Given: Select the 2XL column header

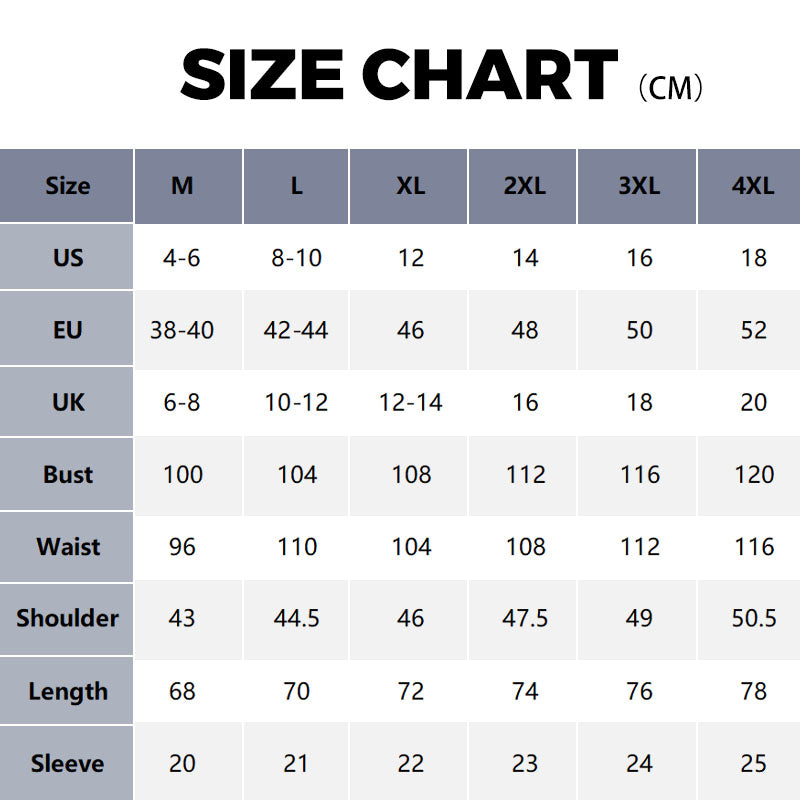Looking at the screenshot, I should pos(524,186).
